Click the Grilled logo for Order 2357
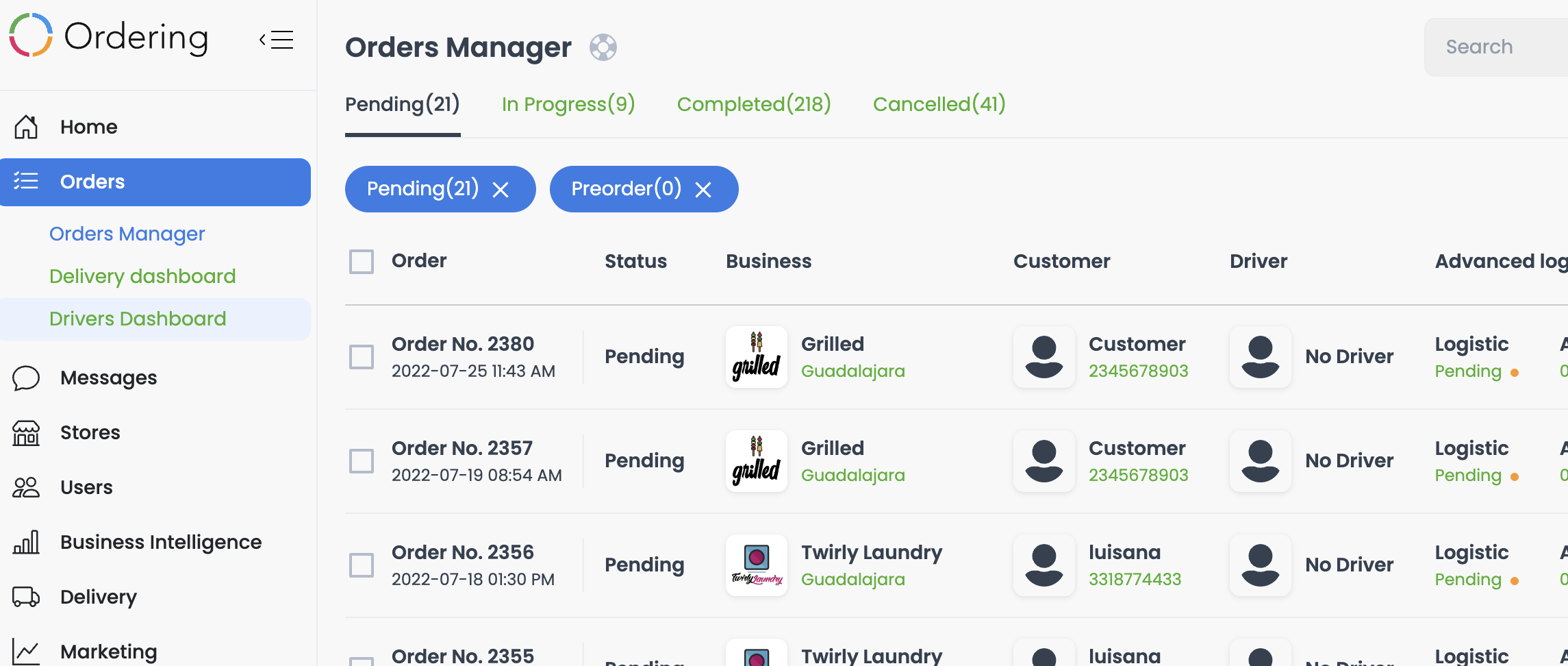Viewport: 1568px width, 666px height. (757, 461)
